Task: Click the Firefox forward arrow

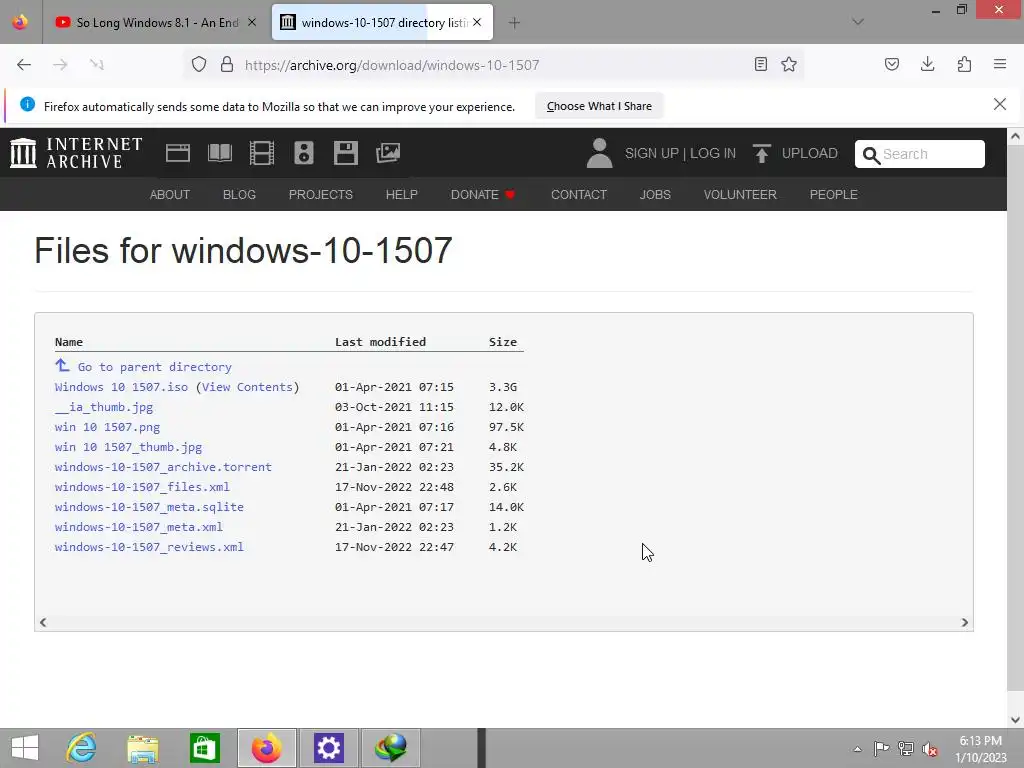Action: coord(60,65)
